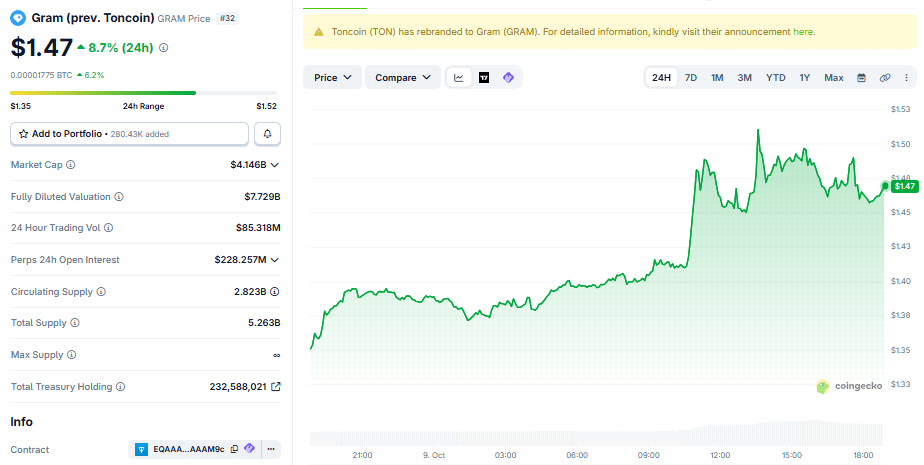
Task: Open the Compare dropdown
Action: 403,77
